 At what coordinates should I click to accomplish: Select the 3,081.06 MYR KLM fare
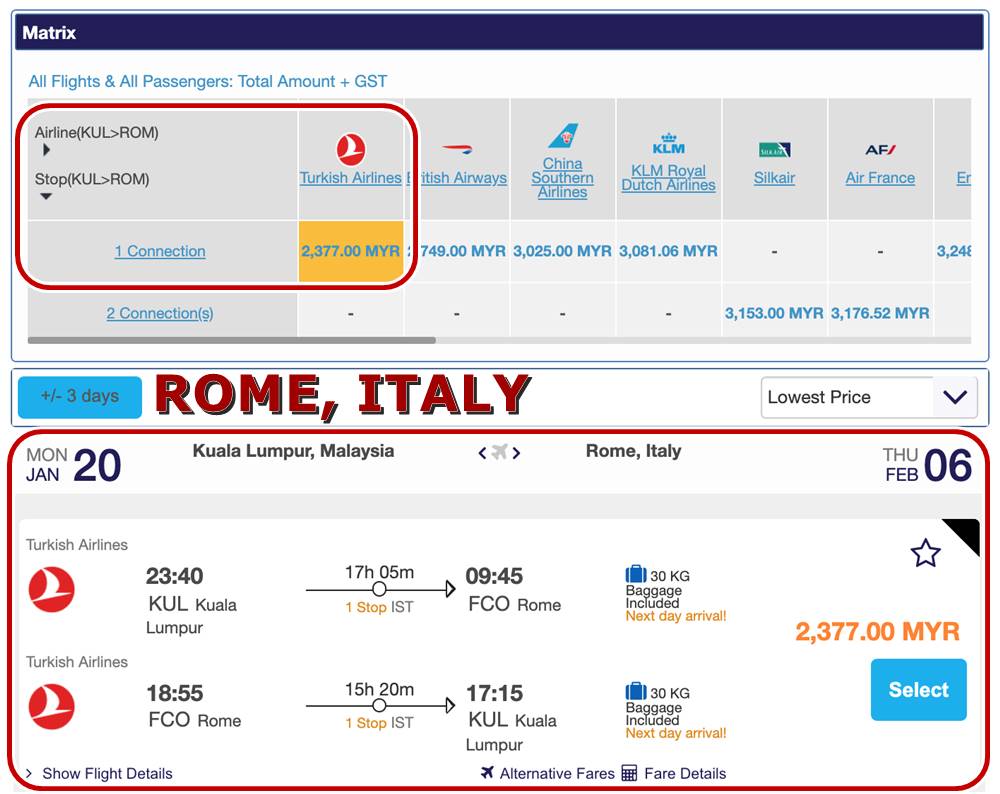click(668, 251)
